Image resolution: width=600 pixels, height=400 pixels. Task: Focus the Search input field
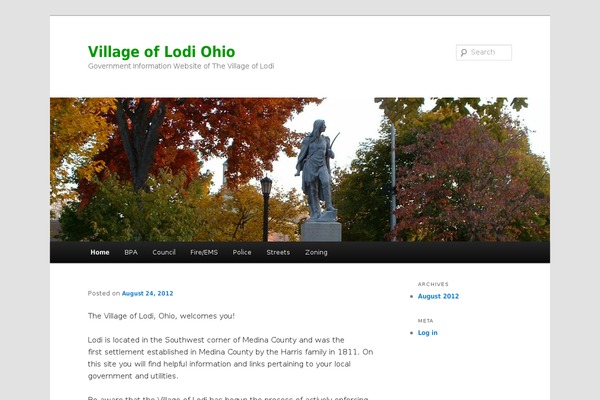tap(484, 52)
